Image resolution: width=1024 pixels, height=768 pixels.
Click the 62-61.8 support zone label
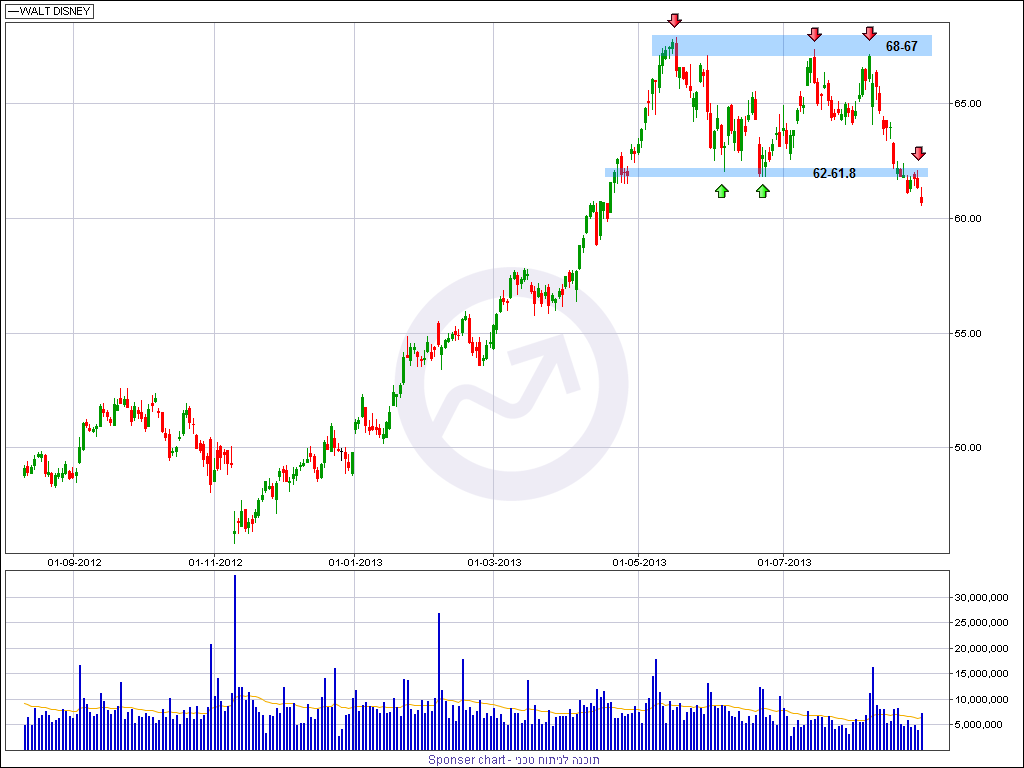pos(834,173)
